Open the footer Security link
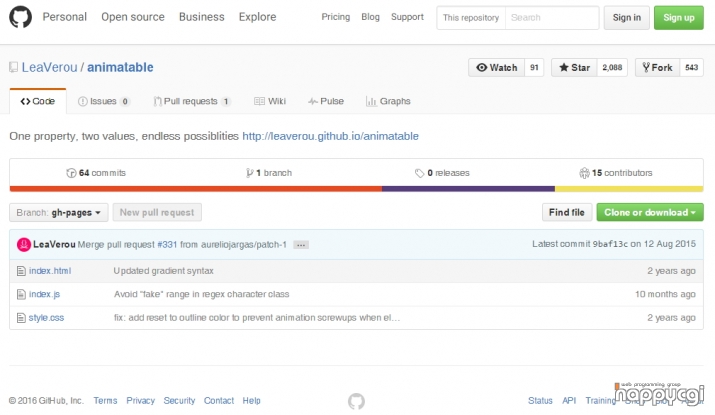This screenshot has width=715, height=415. click(x=179, y=400)
